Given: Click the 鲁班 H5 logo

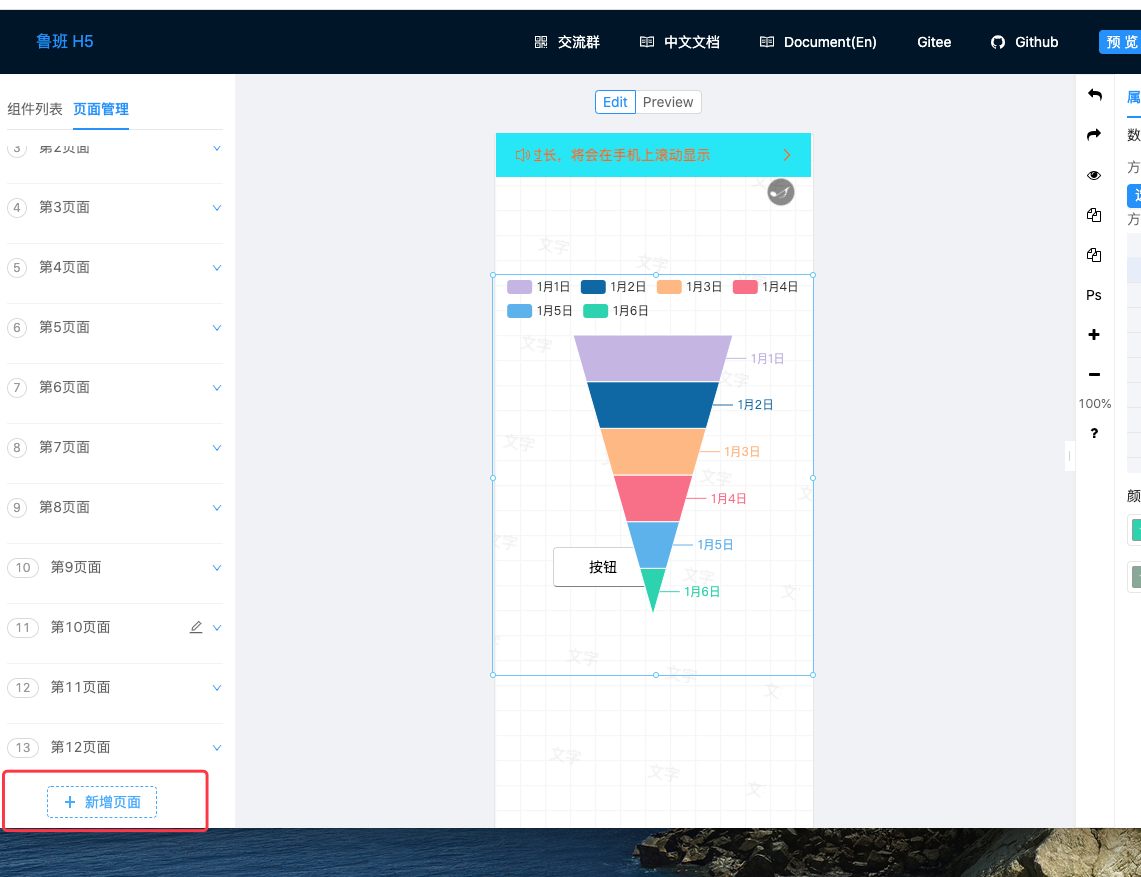Looking at the screenshot, I should pos(65,41).
